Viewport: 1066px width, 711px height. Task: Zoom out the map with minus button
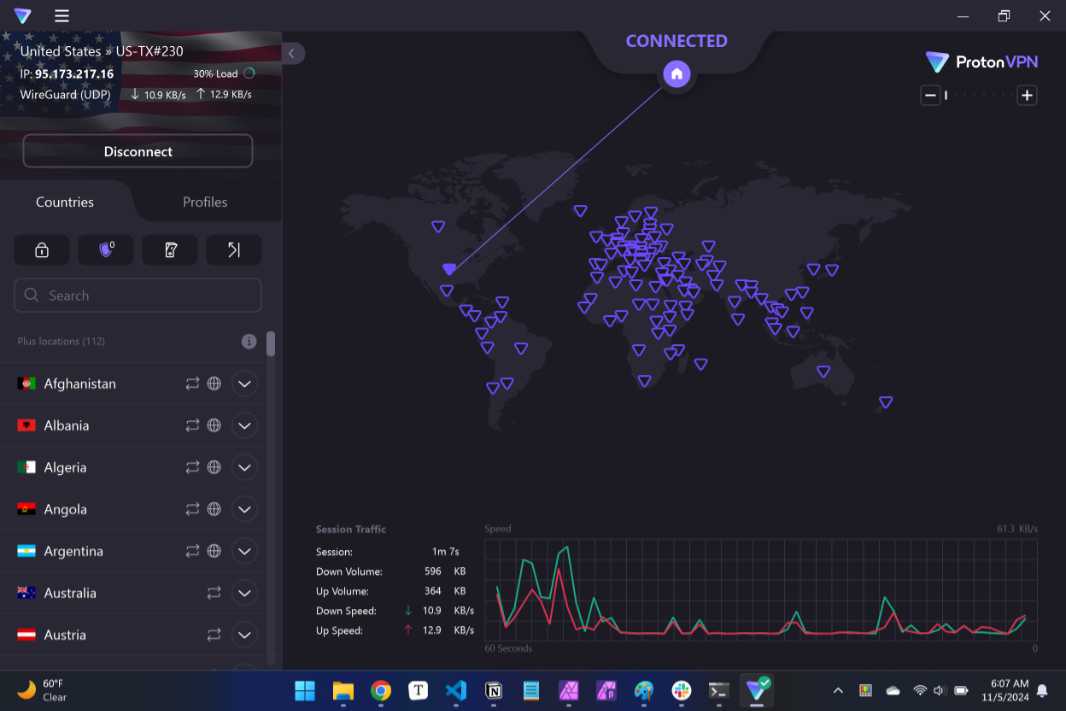(x=930, y=96)
